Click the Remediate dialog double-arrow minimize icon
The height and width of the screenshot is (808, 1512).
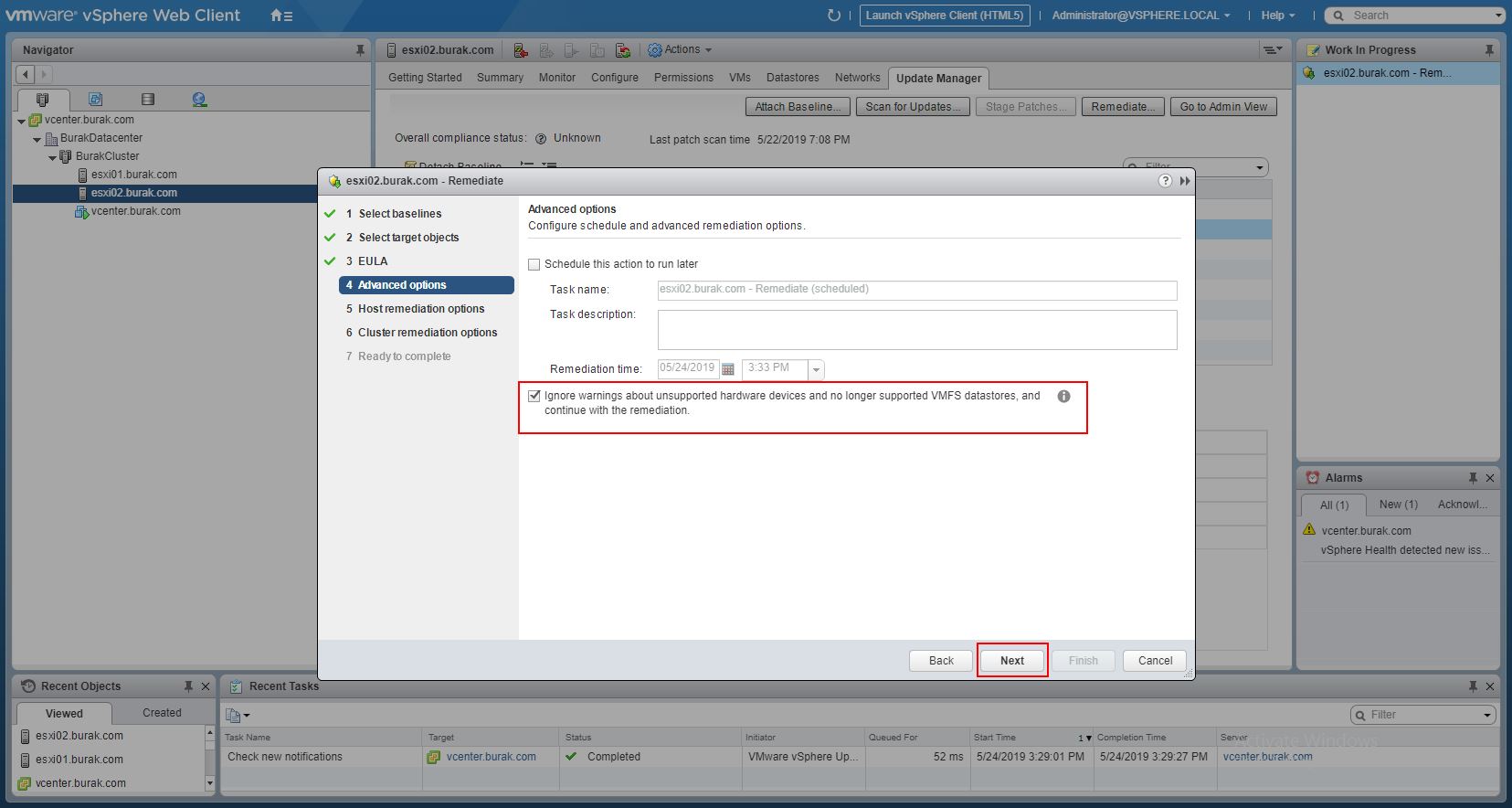1185,181
